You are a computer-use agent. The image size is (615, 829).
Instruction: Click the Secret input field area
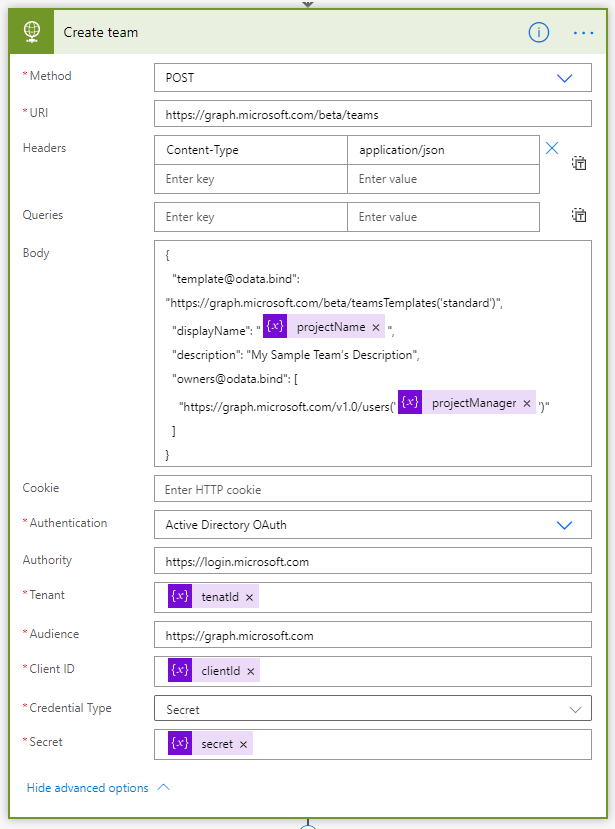click(373, 744)
